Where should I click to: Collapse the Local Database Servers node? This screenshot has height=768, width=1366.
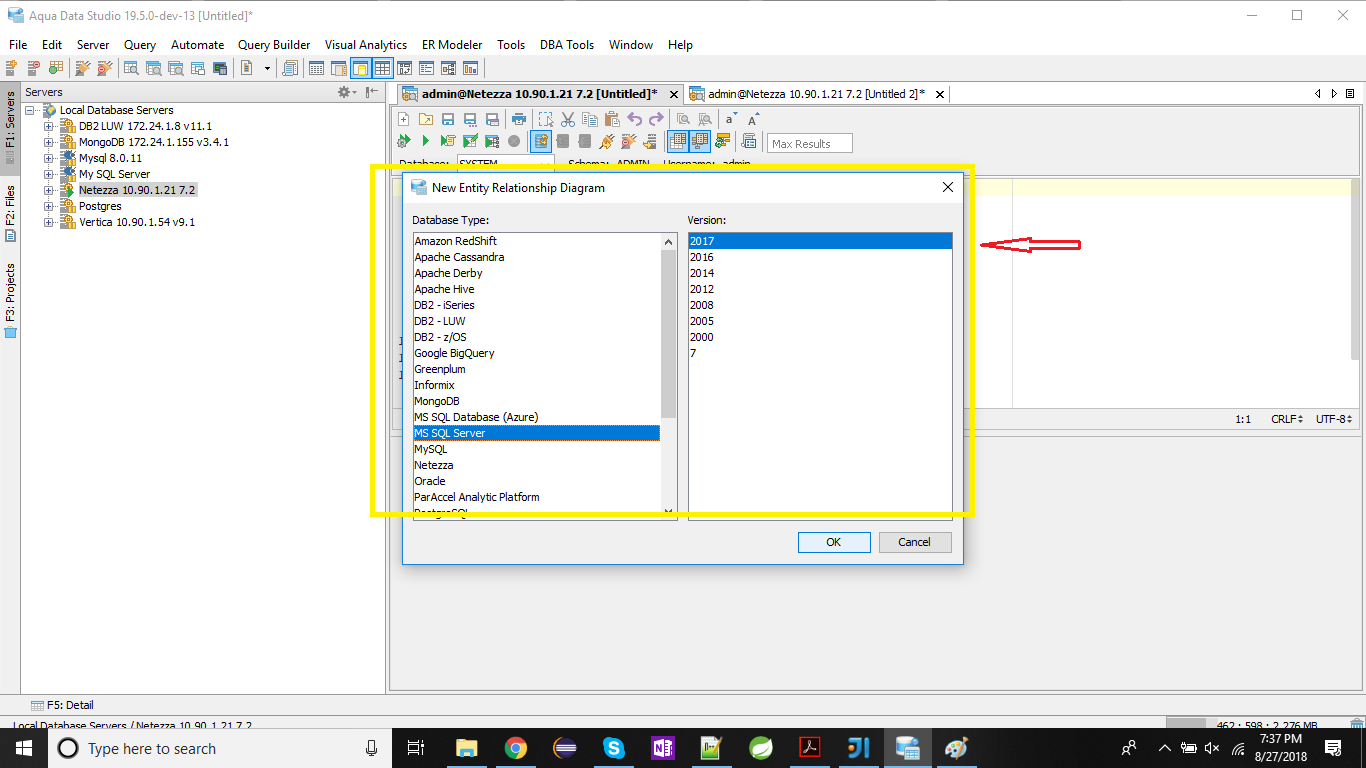point(30,110)
